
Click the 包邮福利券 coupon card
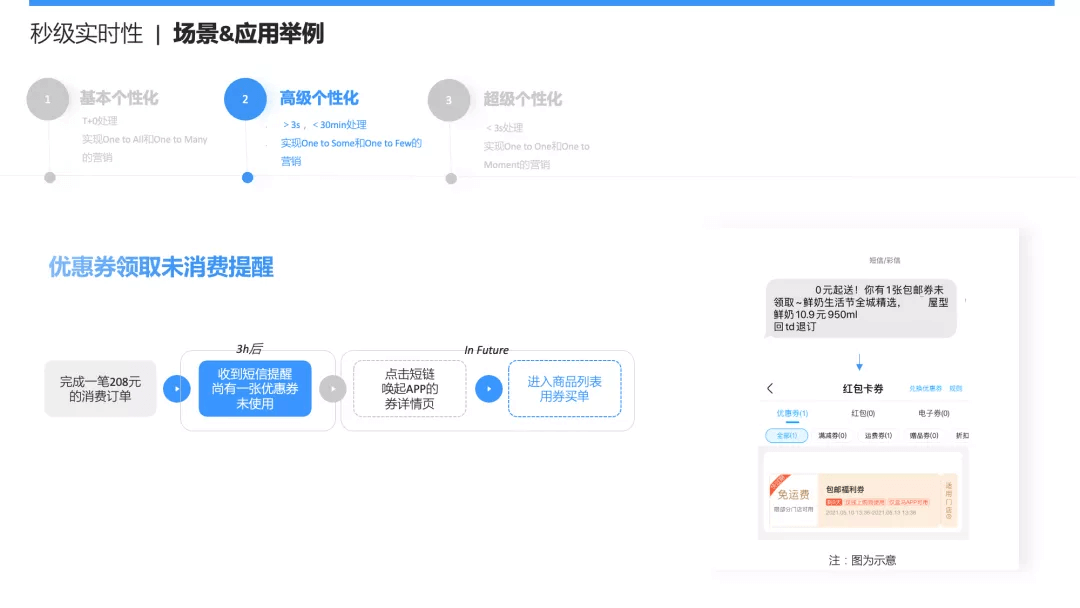tap(862, 499)
